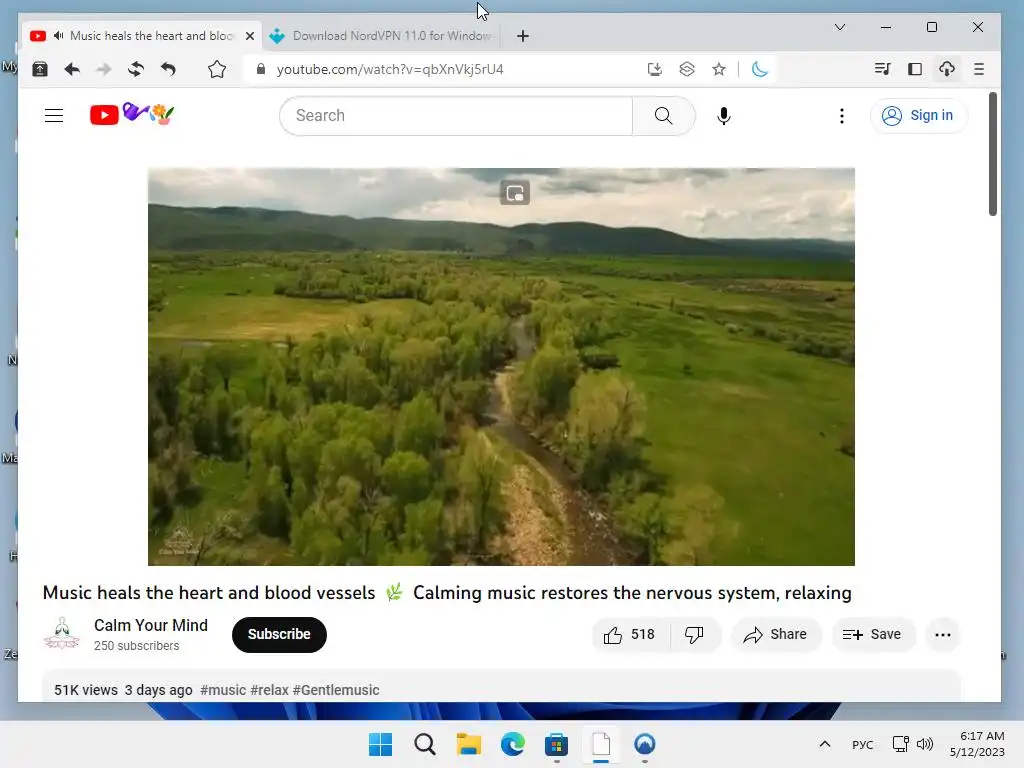Launch Microsoft Edge from taskbar
Image resolution: width=1024 pixels, height=768 pixels.
(513, 744)
